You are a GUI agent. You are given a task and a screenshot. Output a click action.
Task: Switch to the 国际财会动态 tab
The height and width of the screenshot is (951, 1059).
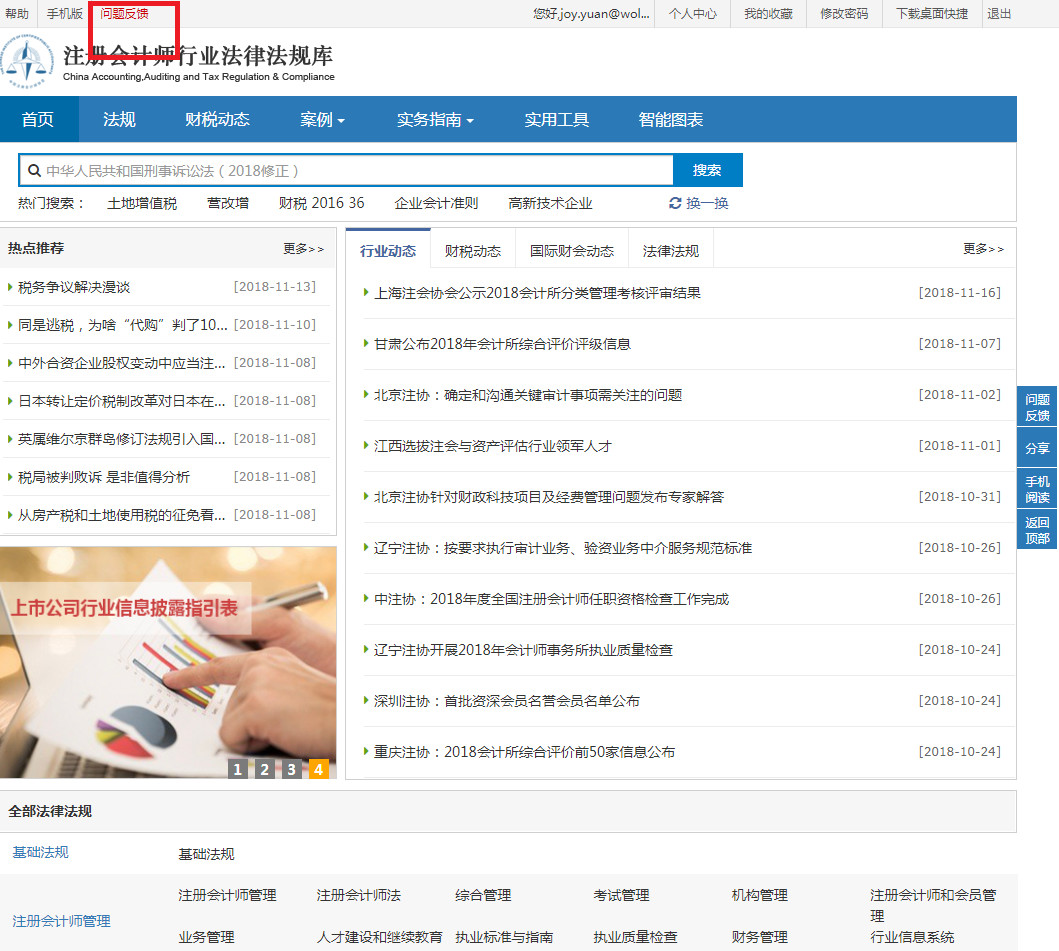click(x=572, y=251)
